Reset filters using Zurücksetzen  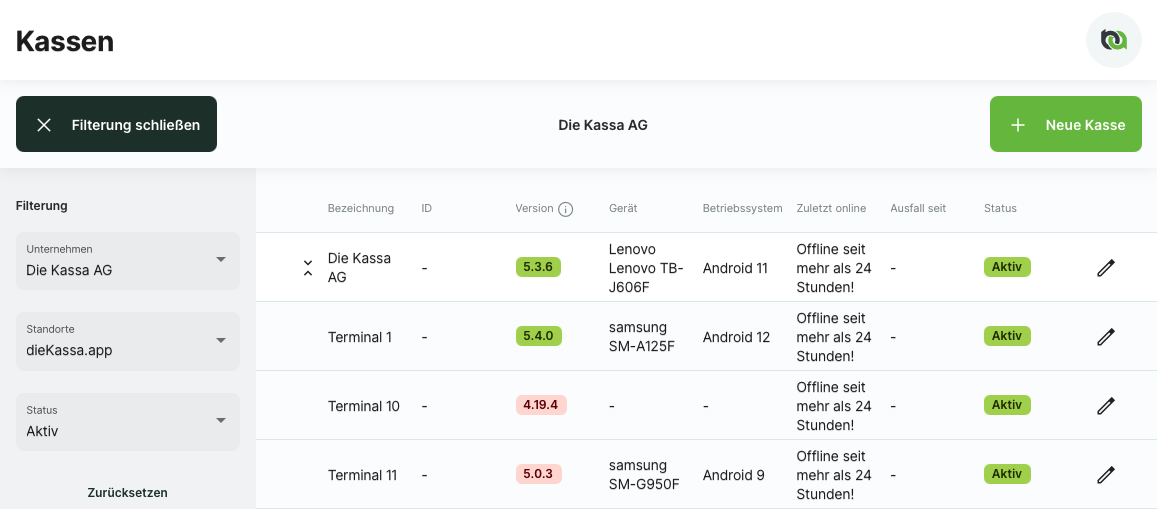point(127,493)
